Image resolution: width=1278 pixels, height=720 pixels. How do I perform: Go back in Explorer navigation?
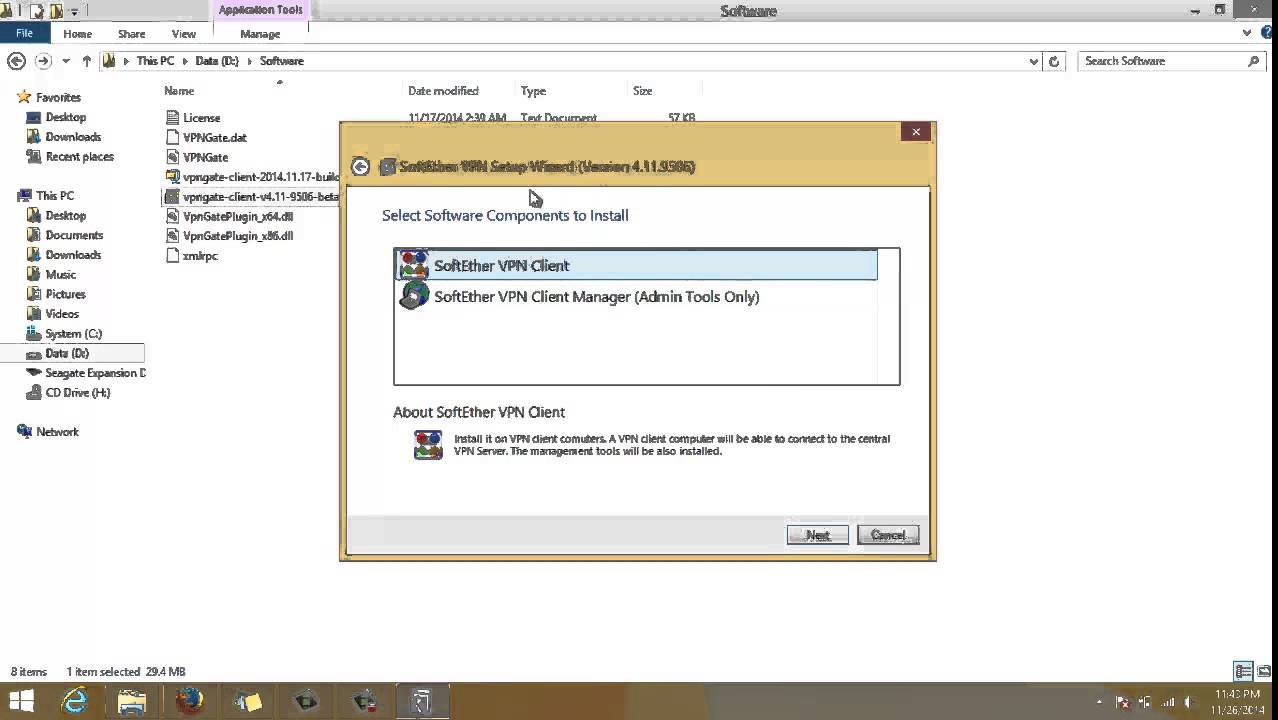[16, 61]
